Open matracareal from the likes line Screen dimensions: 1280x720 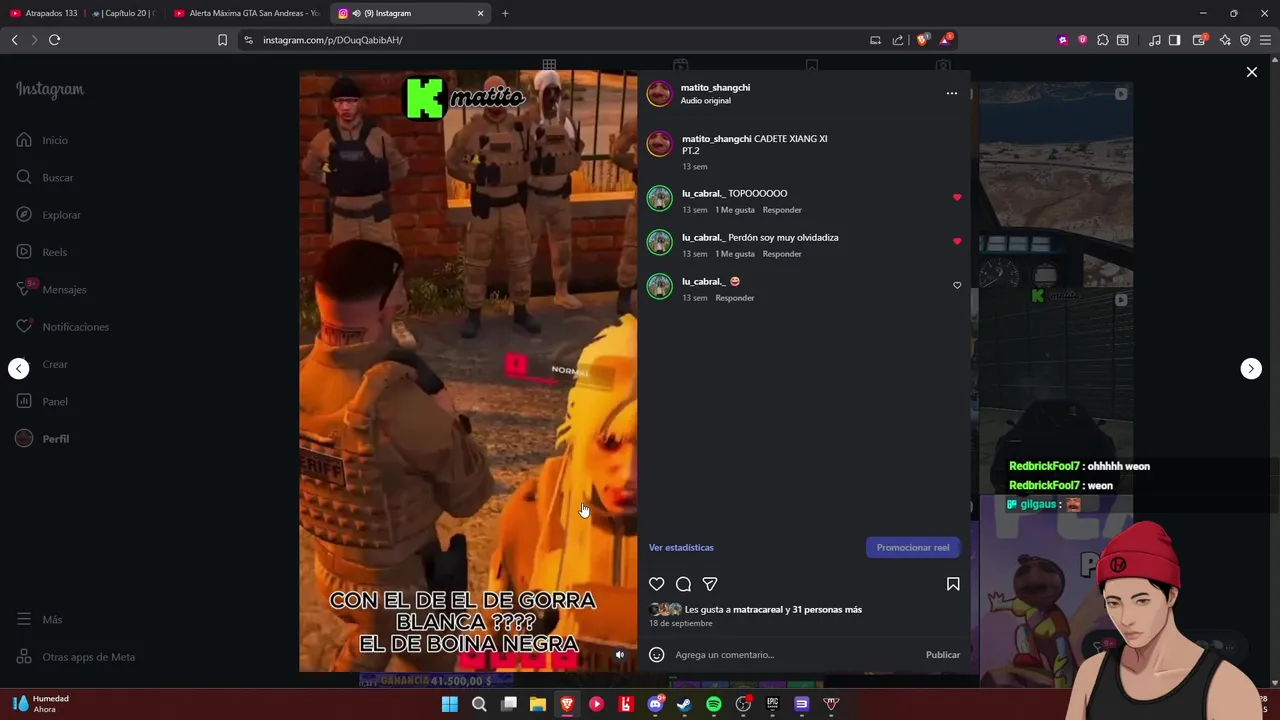(758, 609)
